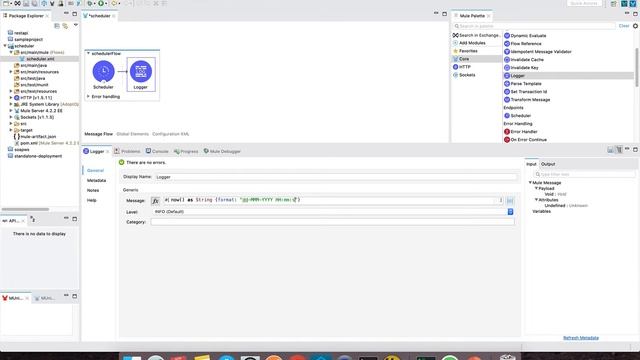Click the Quick Access search box
Image resolution: width=640 pixels, height=360 pixels.
click(584, 3)
